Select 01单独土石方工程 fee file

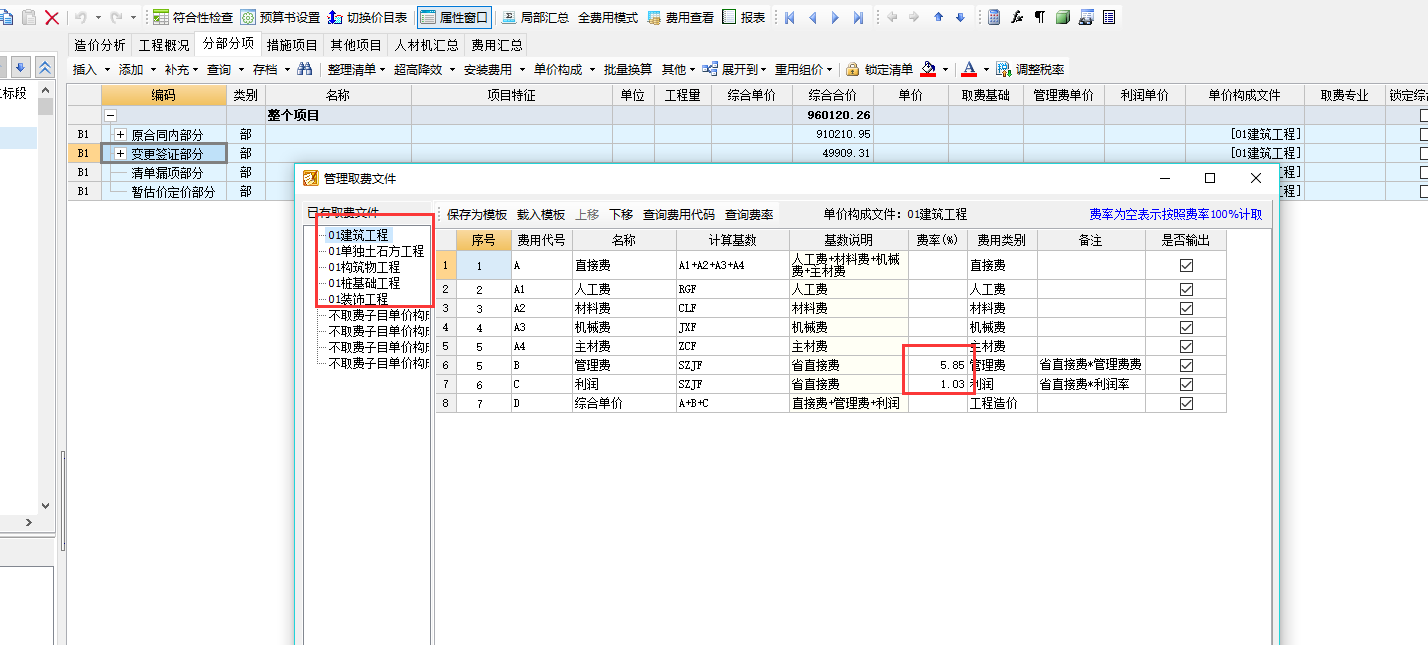(376, 251)
